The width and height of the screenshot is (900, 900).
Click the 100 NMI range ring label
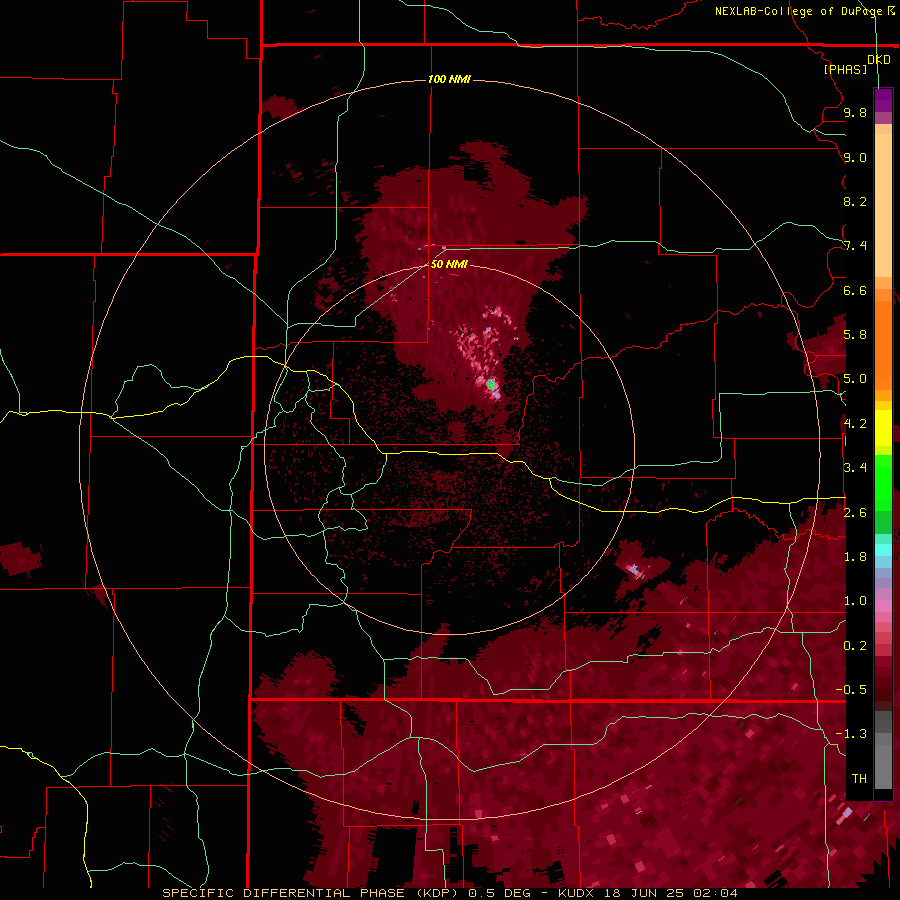click(x=449, y=79)
